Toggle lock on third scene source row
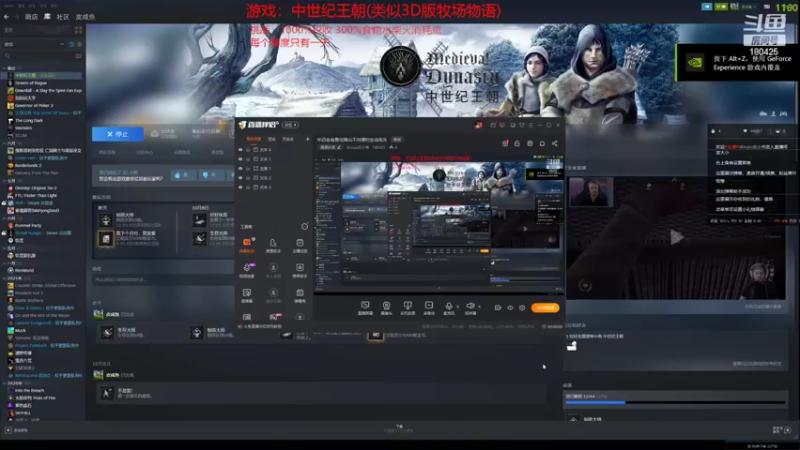Screen dimensions: 800x450 248,168
